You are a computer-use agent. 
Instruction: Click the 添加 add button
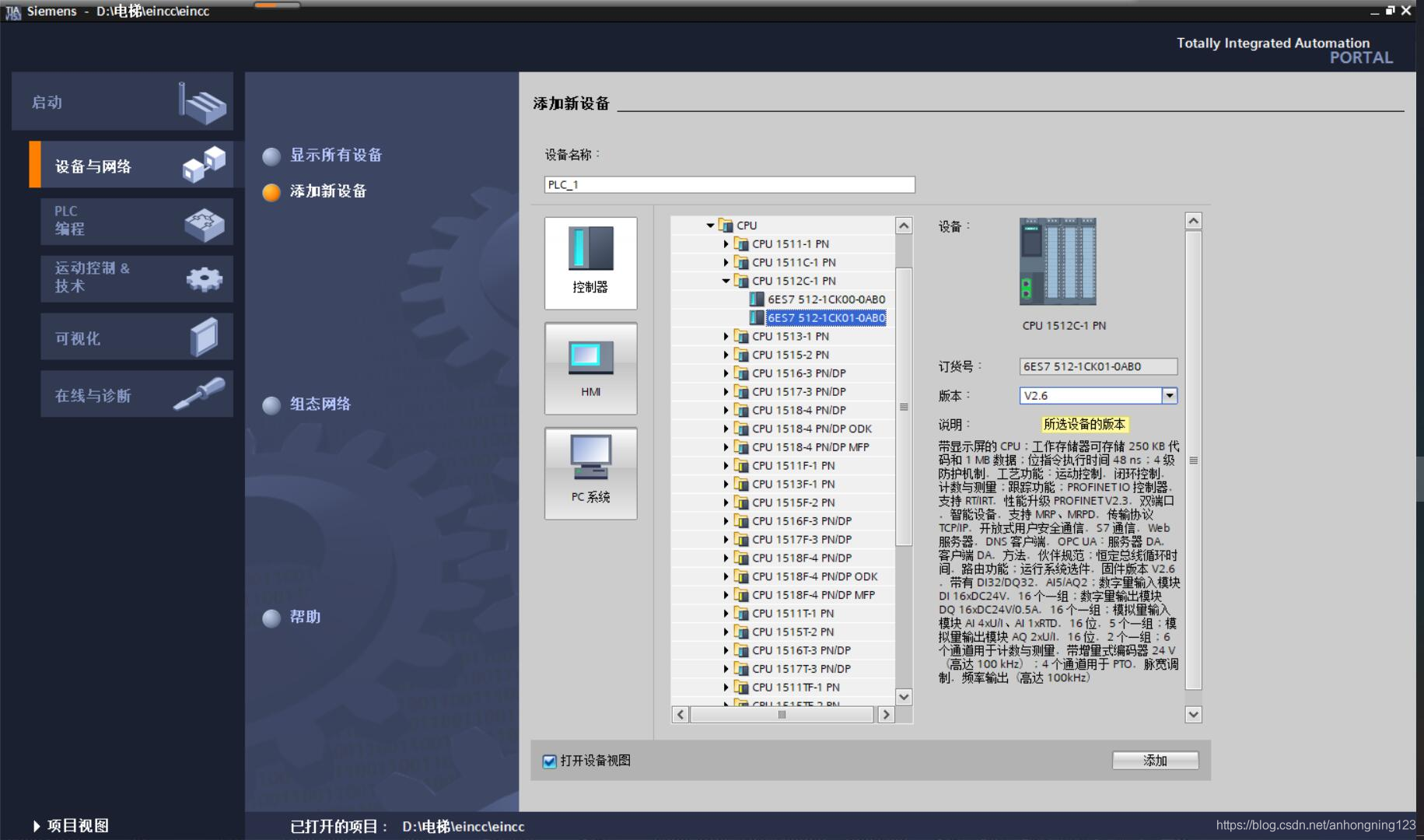pos(1155,761)
